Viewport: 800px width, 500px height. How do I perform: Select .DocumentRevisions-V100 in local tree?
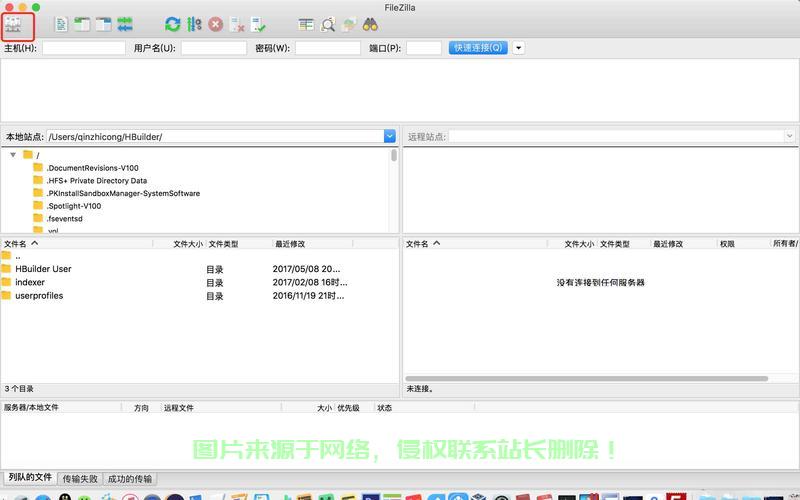[86, 167]
